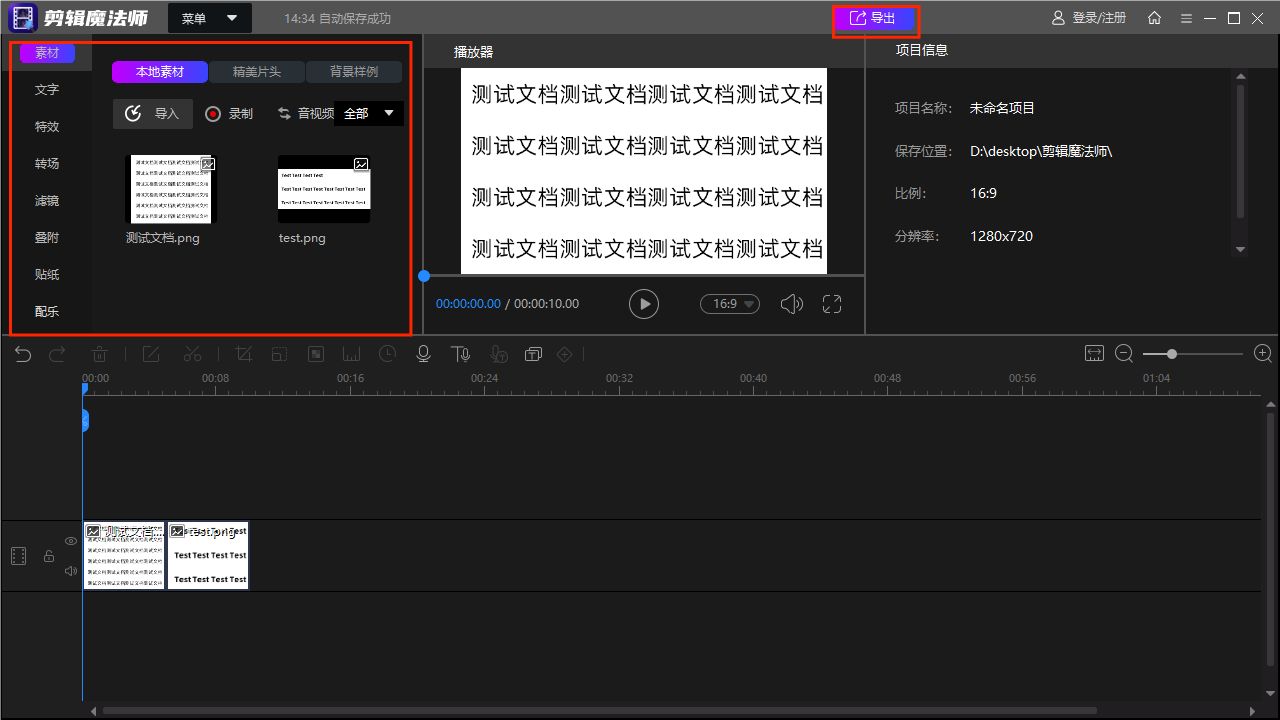
Task: Play the preview in the player
Action: (x=643, y=304)
